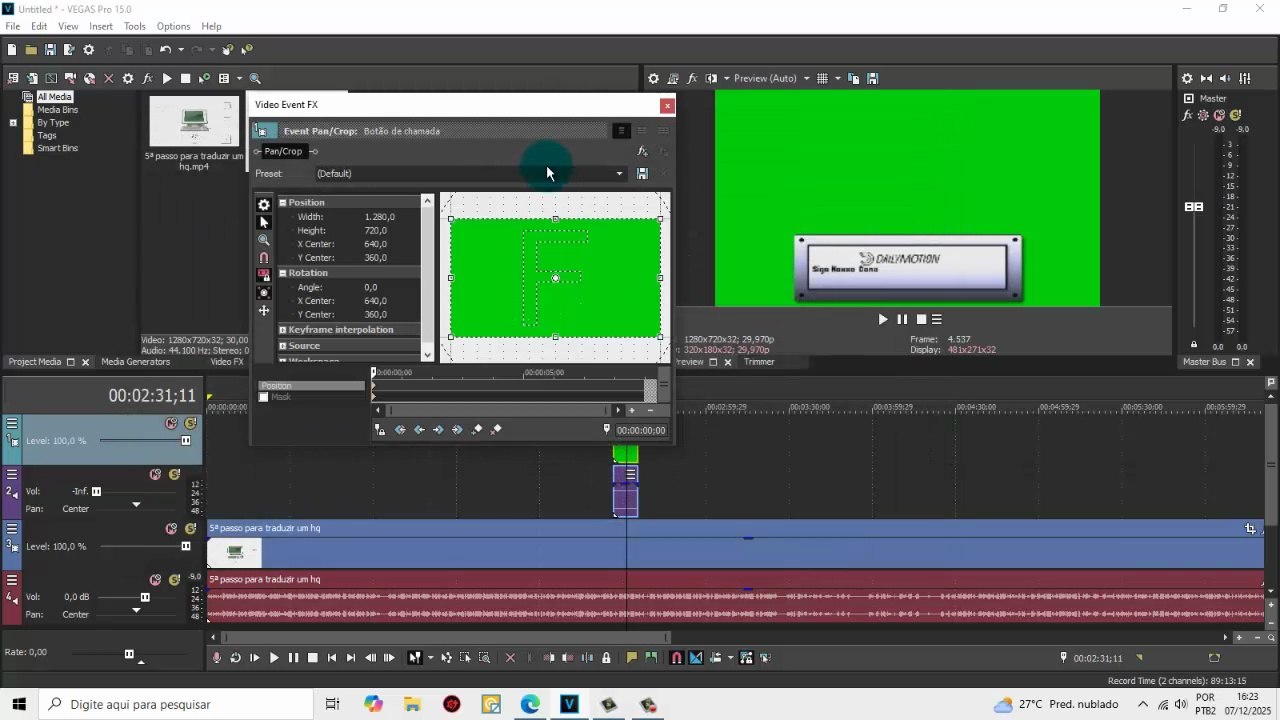Expand the Source section
Screen dimensions: 1280x720
click(x=283, y=346)
